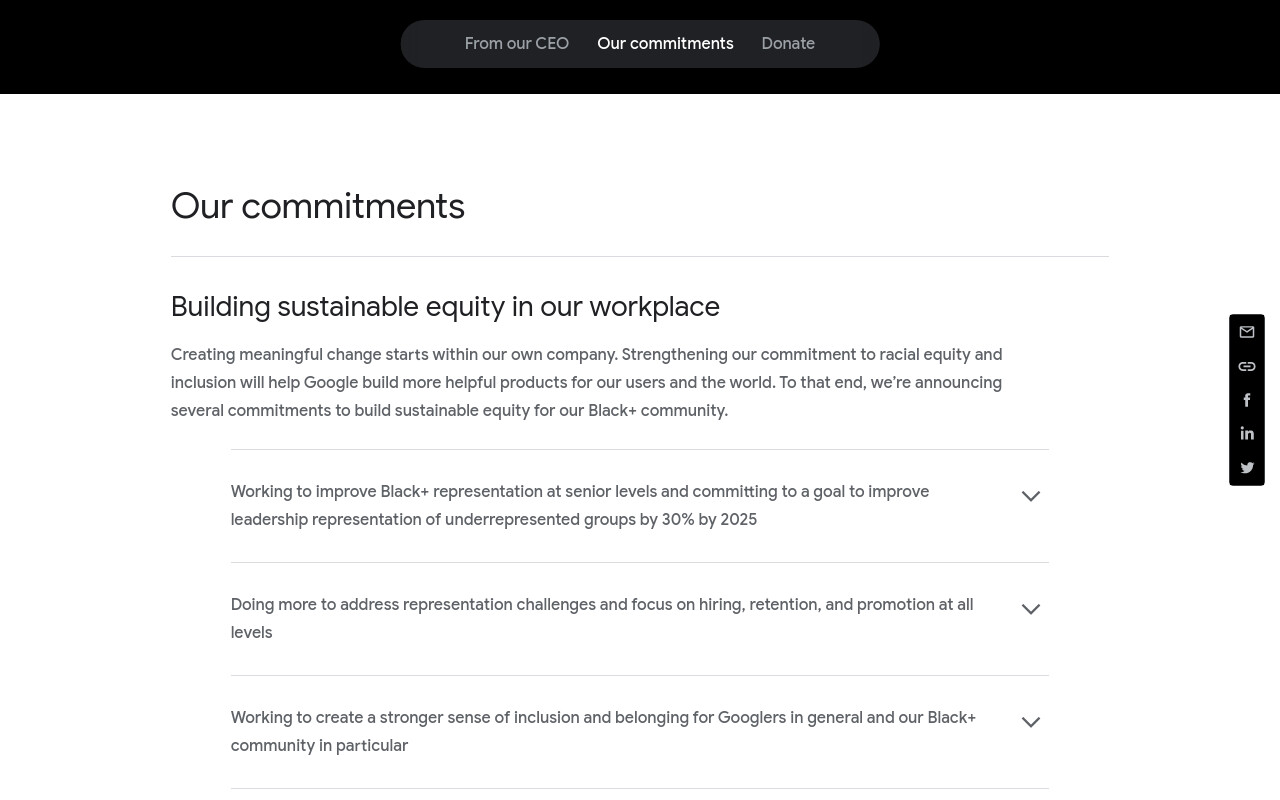Image resolution: width=1280 pixels, height=800 pixels.
Task: Click the 'Our commitments' page heading
Action: click(318, 207)
